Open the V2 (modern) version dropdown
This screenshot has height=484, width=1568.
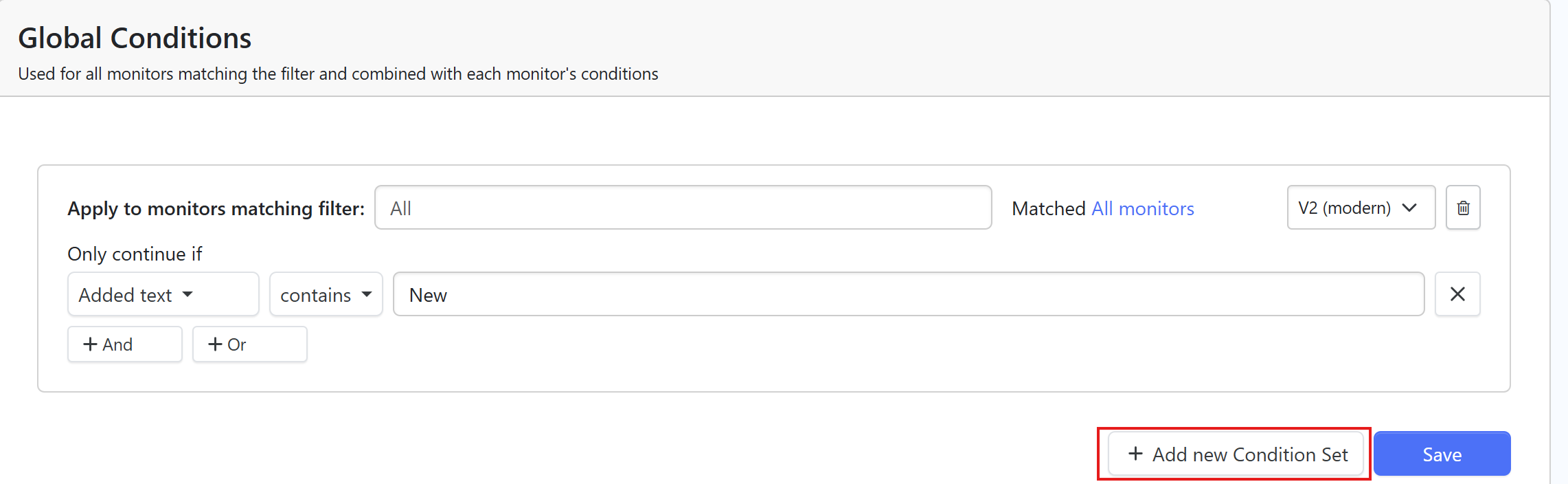(1360, 208)
